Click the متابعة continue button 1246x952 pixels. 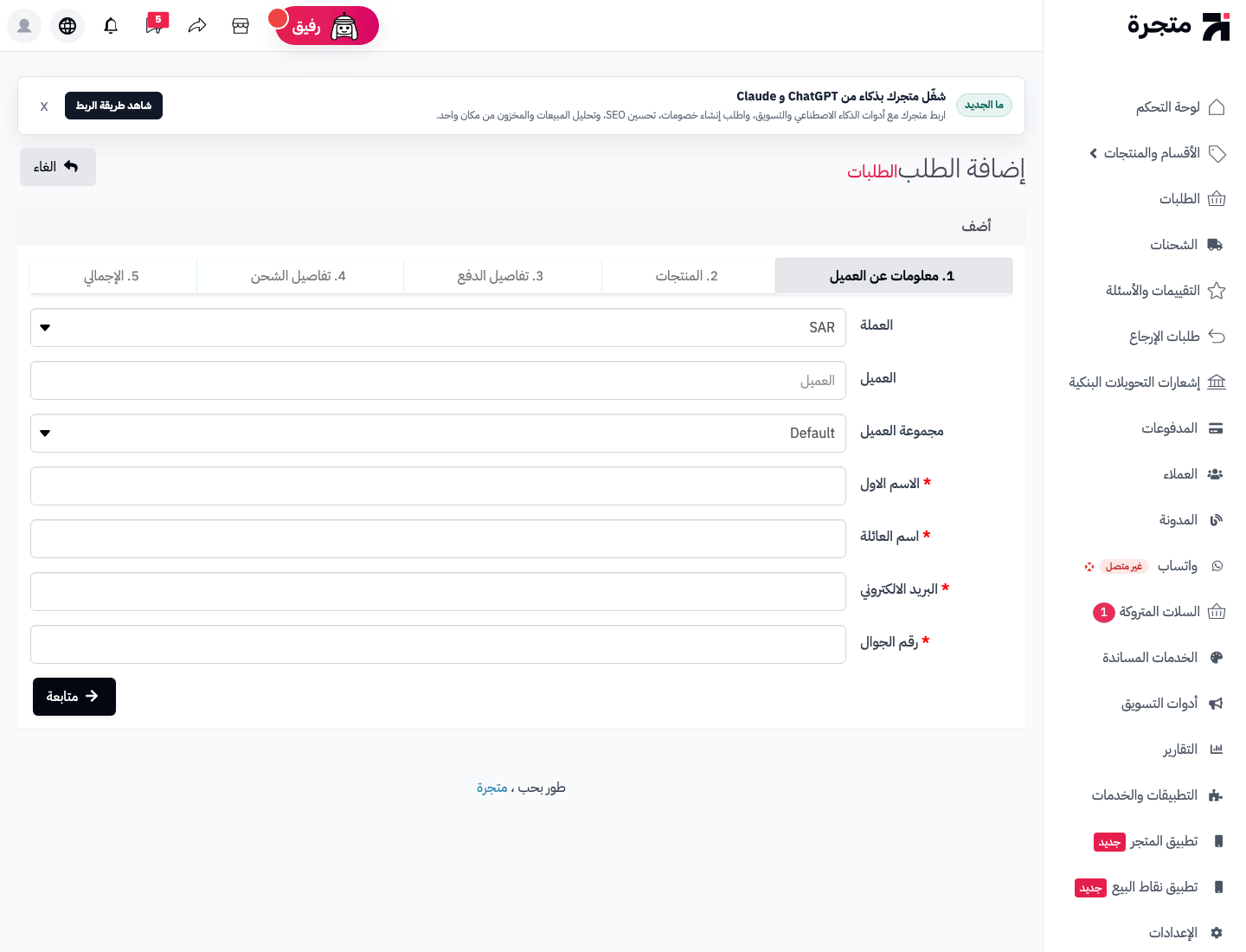pos(74,697)
